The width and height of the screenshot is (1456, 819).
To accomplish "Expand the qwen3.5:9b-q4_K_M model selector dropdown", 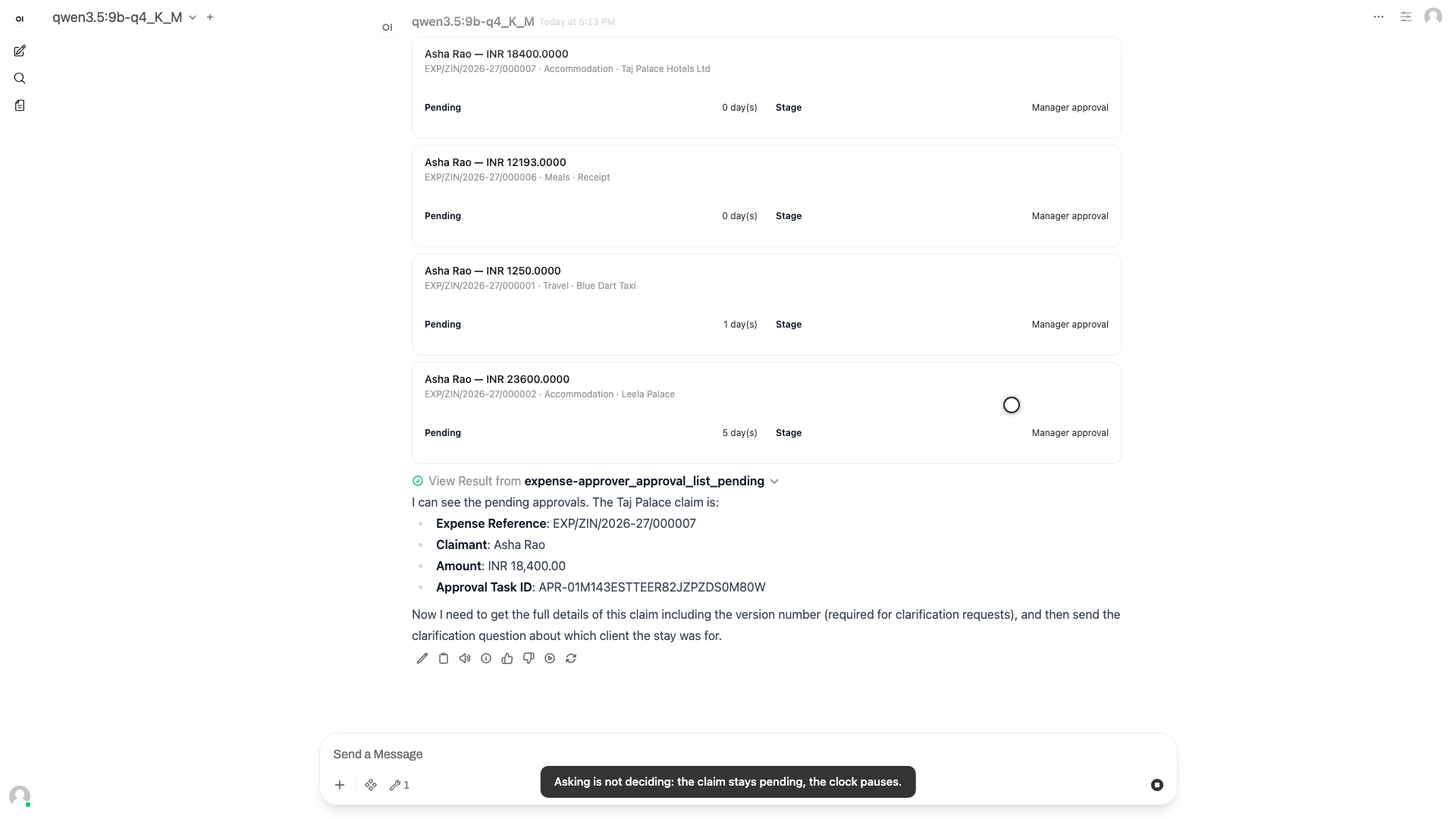I will (193, 17).
